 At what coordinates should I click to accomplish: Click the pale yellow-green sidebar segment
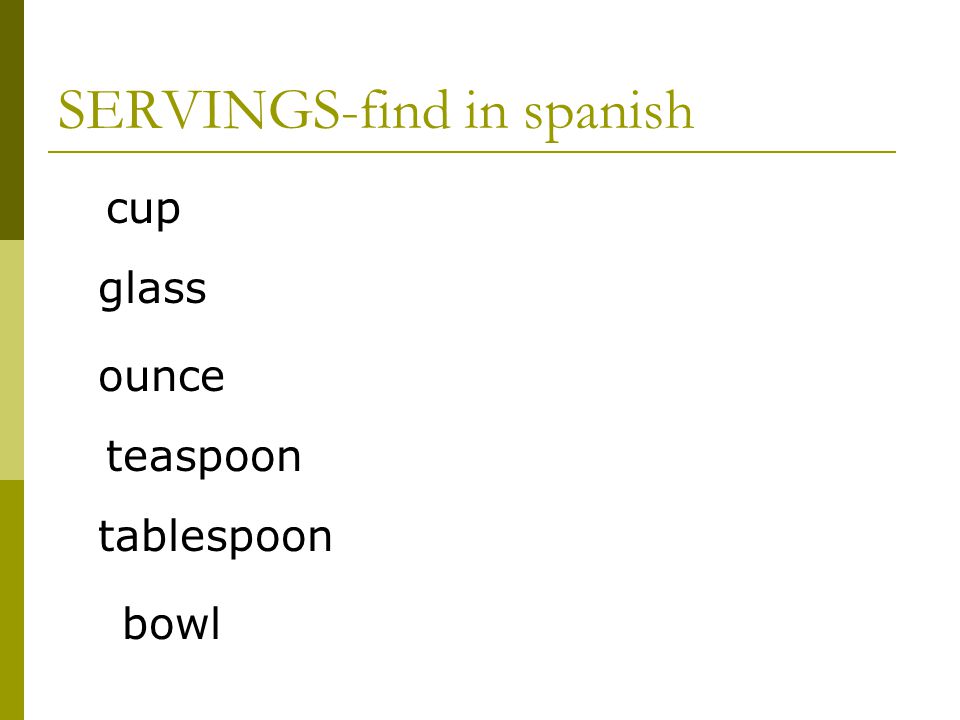pos(12,360)
